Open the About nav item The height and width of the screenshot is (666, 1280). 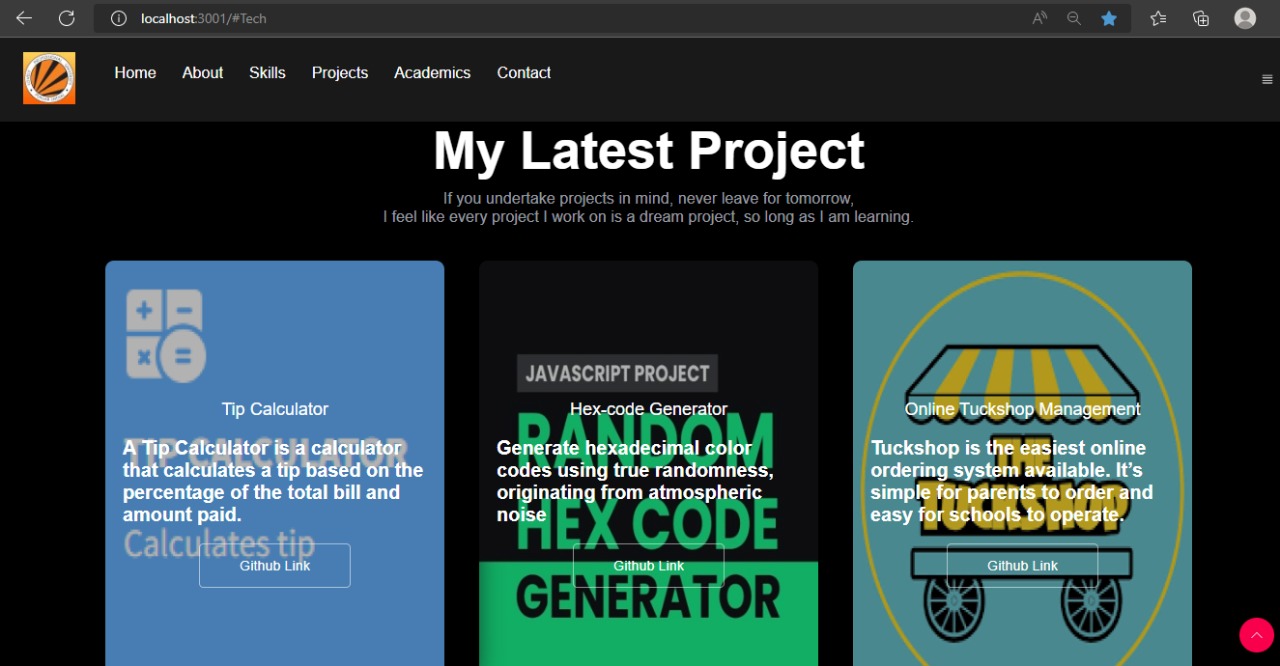point(202,73)
